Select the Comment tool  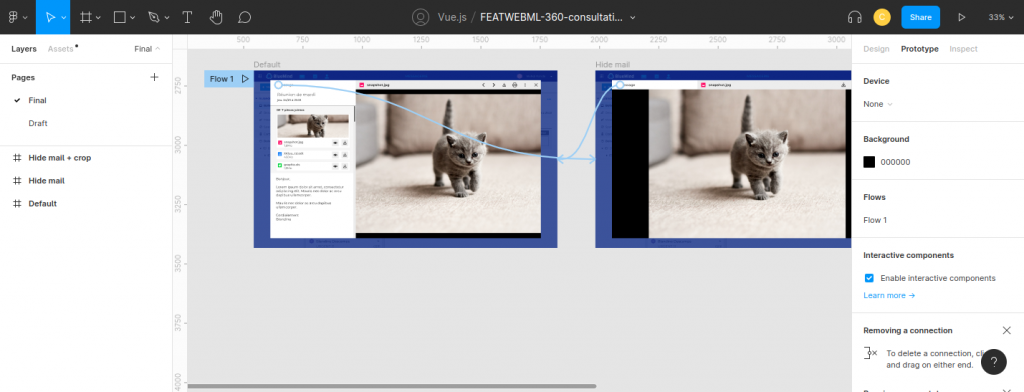[244, 17]
